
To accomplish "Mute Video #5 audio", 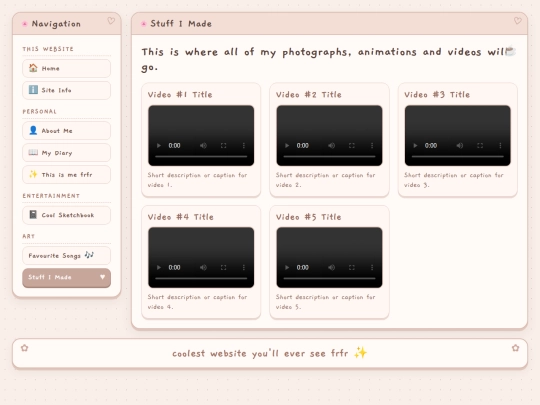I will click(x=332, y=268).
